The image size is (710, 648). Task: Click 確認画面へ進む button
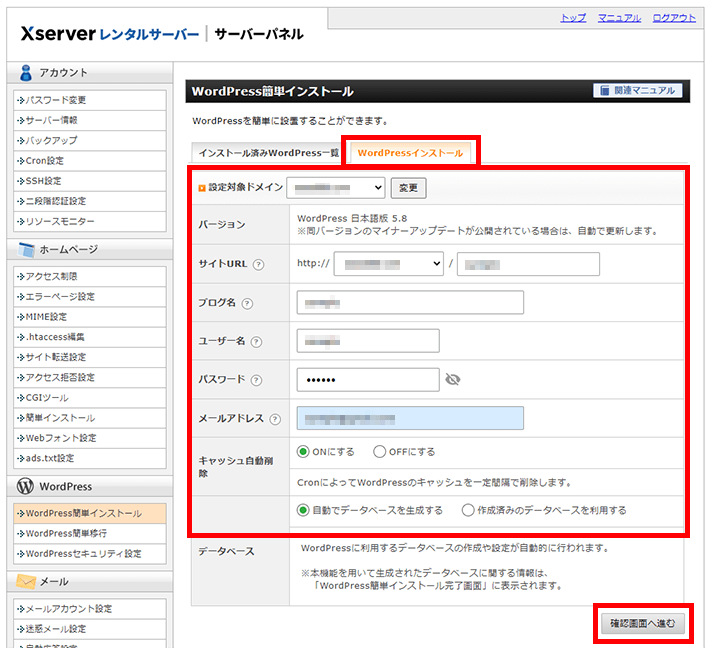[643, 624]
